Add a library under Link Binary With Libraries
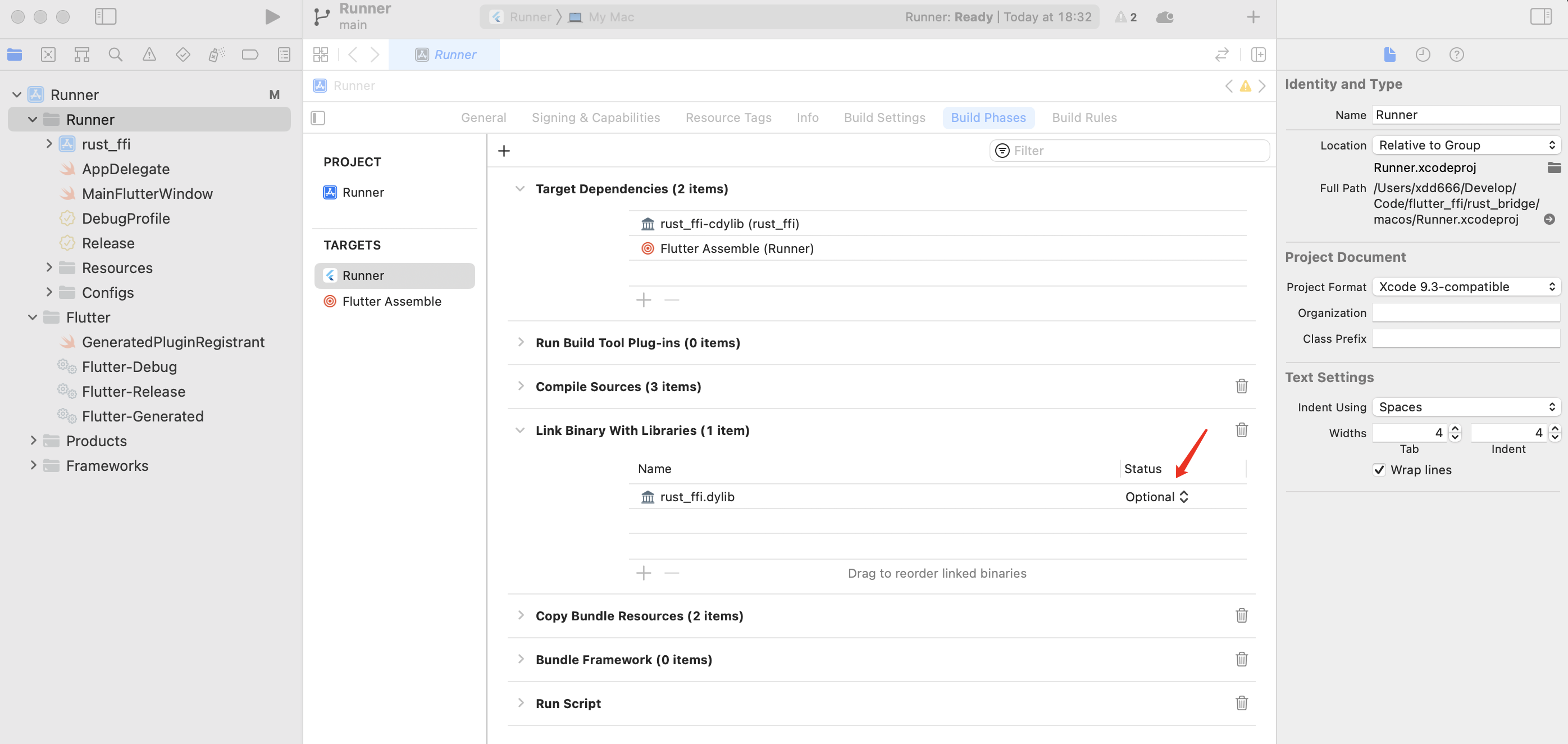This screenshot has height=744, width=1568. (x=644, y=573)
